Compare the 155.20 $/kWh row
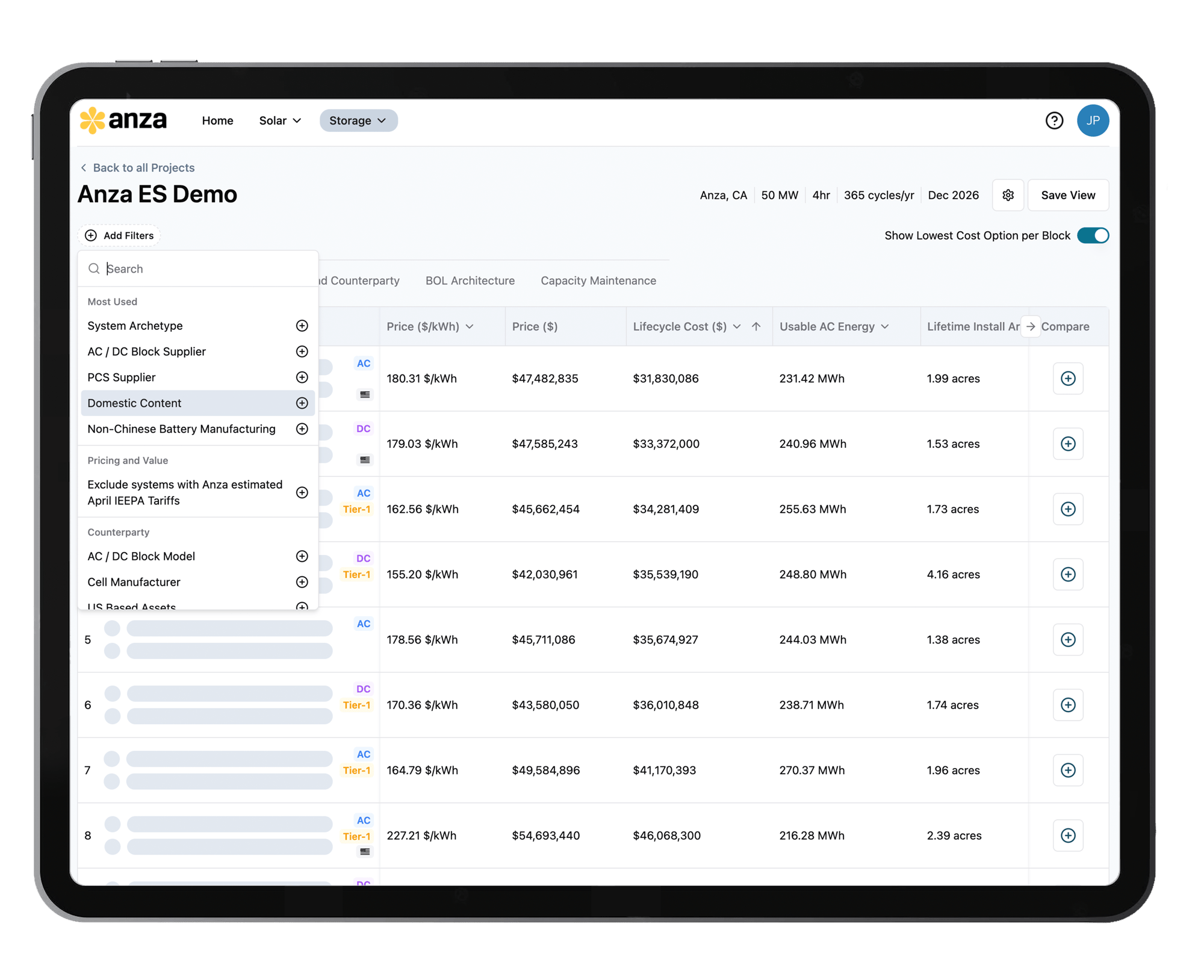 point(1068,574)
